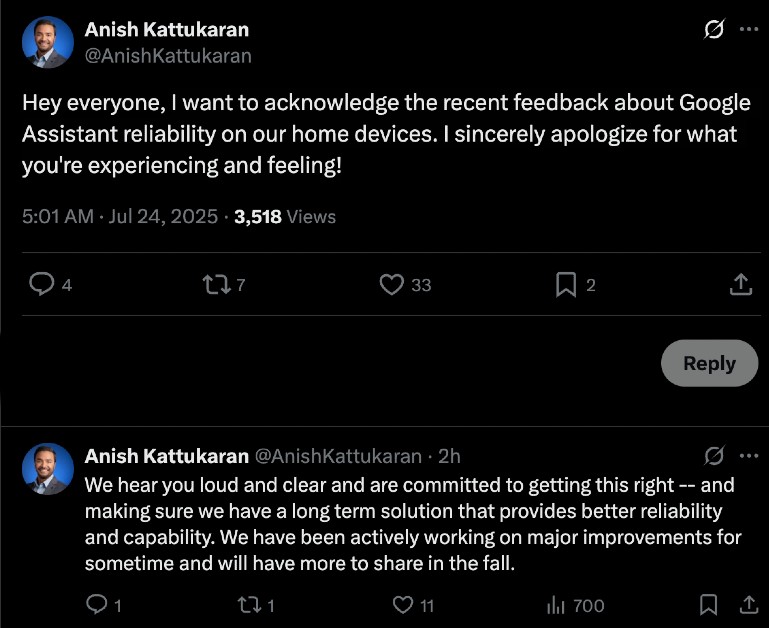
Task: Expand more options on the reply tweet
Action: 748,456
